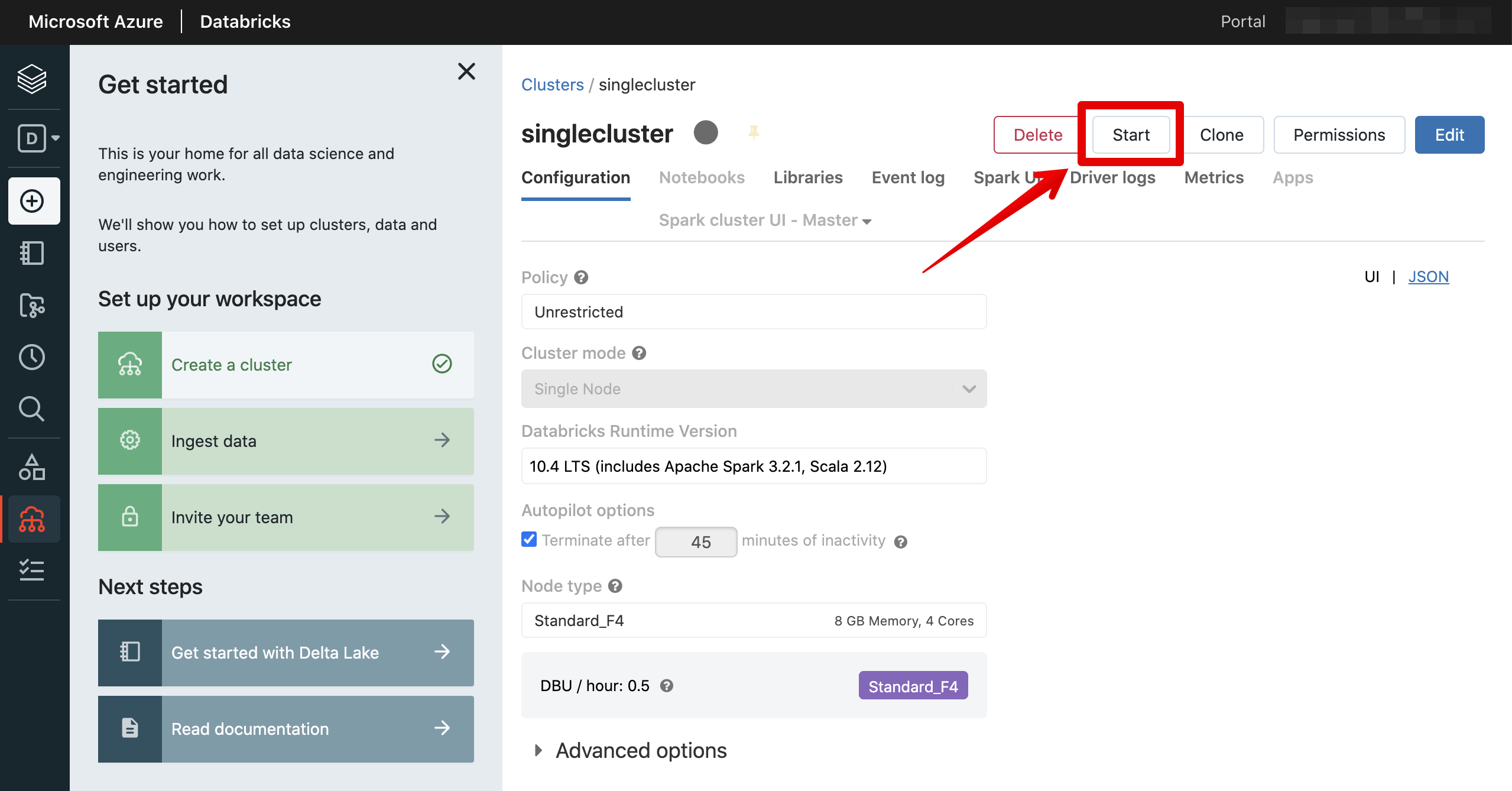The width and height of the screenshot is (1512, 791).
Task: Toggle the pin icon next to singlecluster
Action: tap(753, 132)
